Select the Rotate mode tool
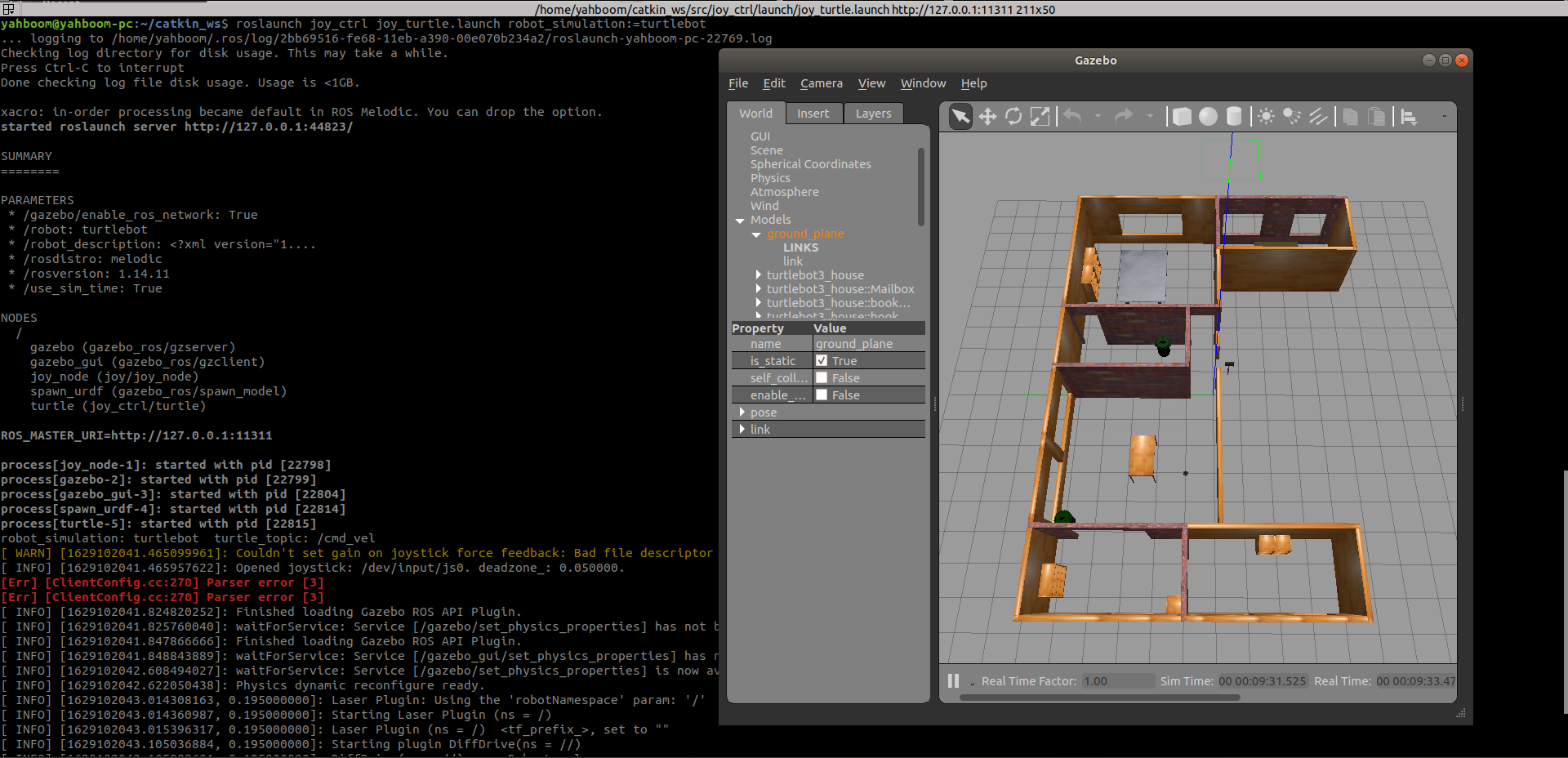This screenshot has width=1568, height=758. [1013, 117]
